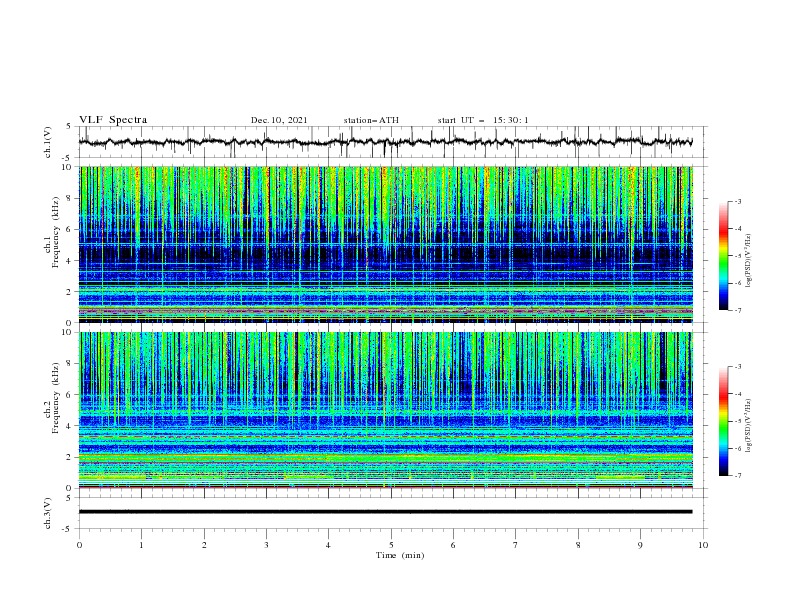
Task: Click inside the ch.2 spectrogram panel
Action: click(x=386, y=410)
